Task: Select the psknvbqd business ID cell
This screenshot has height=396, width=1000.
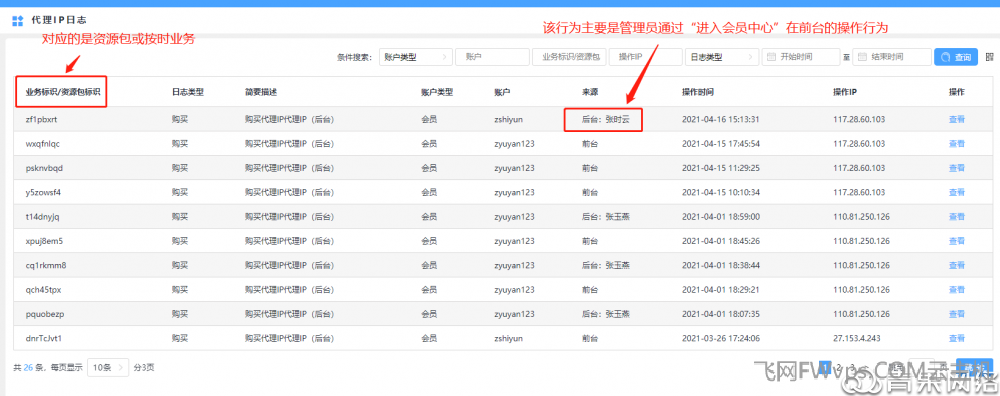Action: point(44,168)
